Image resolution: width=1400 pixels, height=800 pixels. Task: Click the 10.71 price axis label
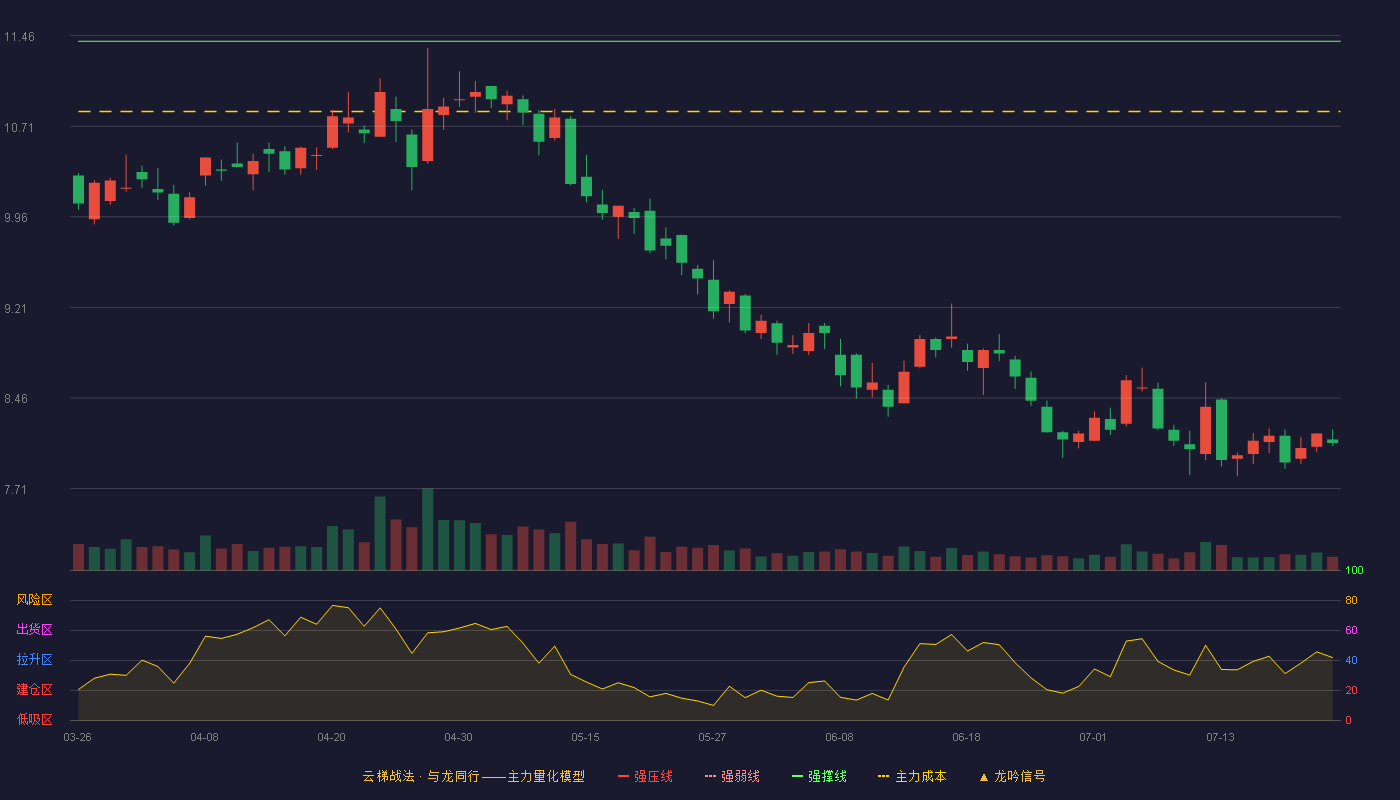[x=19, y=127]
